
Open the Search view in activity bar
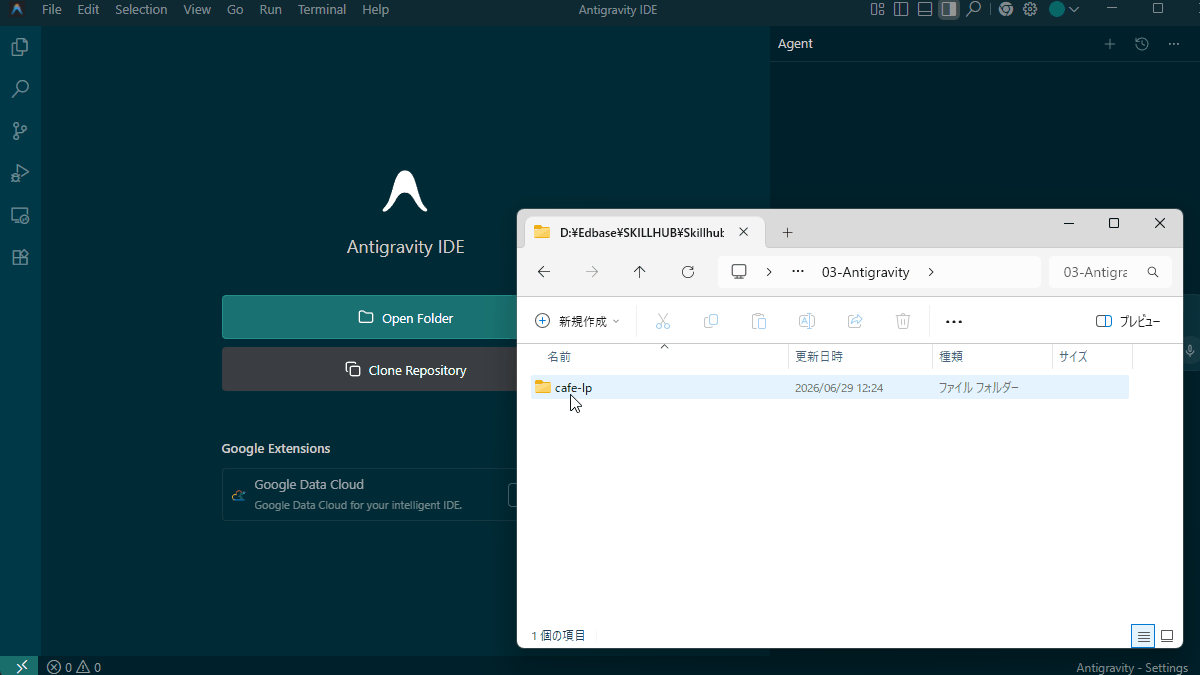tap(19, 89)
